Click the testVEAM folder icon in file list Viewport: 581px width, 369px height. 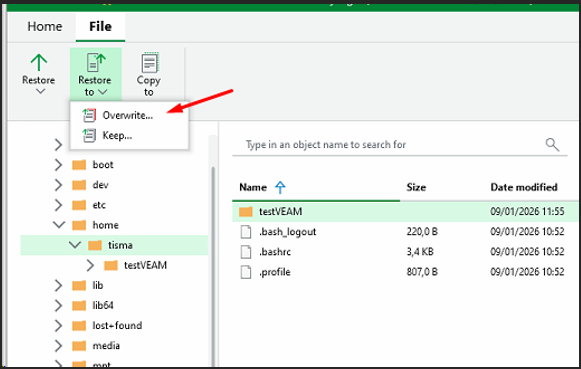pyautogui.click(x=245, y=212)
